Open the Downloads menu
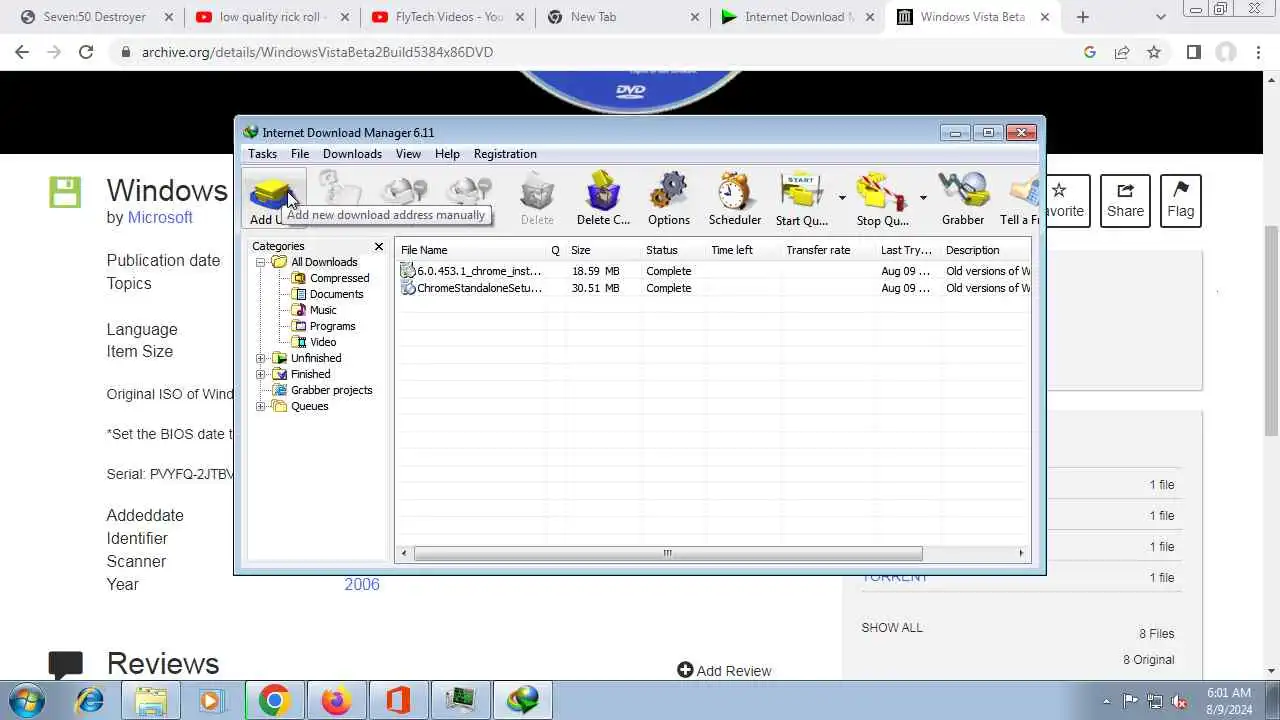The width and height of the screenshot is (1280, 720). [352, 154]
